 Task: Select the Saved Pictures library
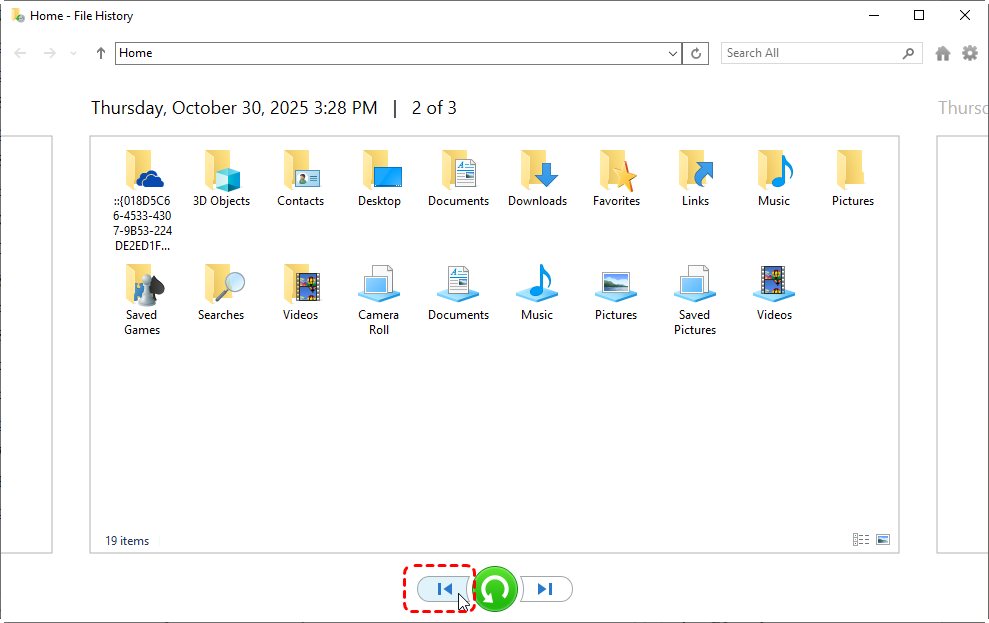(695, 300)
